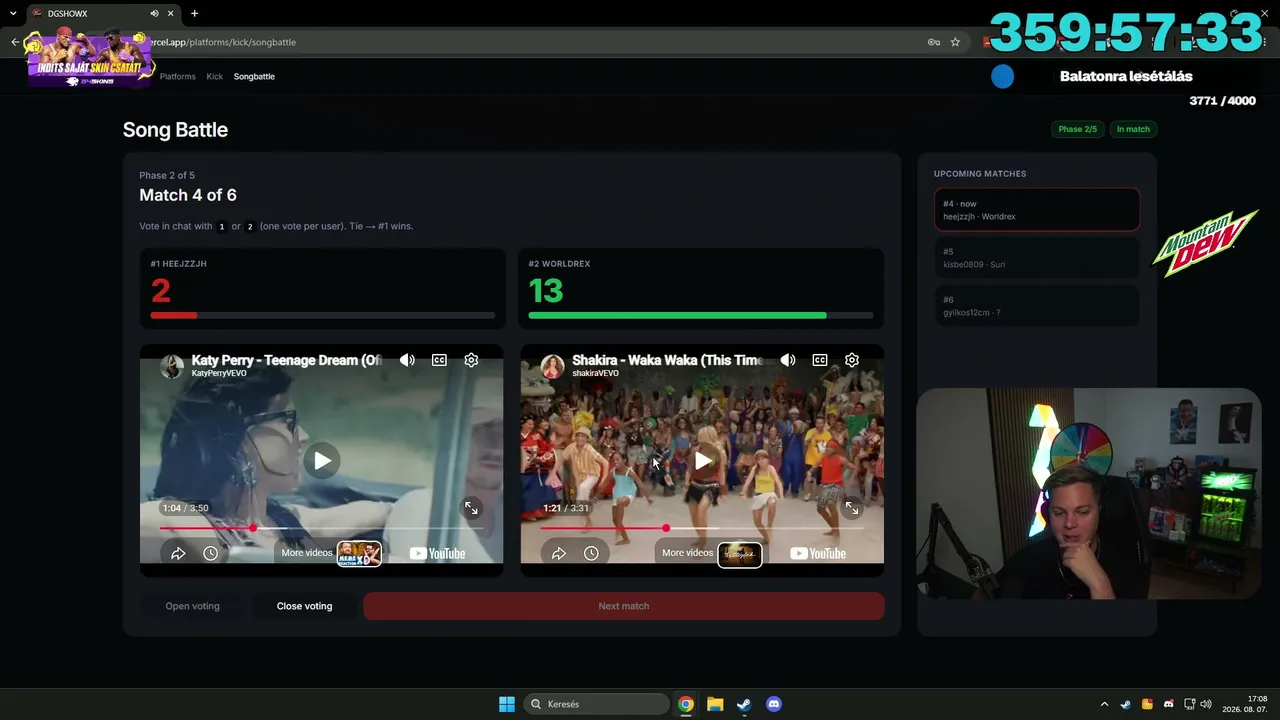The height and width of the screenshot is (720, 1280).
Task: Open the Shakira - Waka Waka title link
Action: (667, 360)
